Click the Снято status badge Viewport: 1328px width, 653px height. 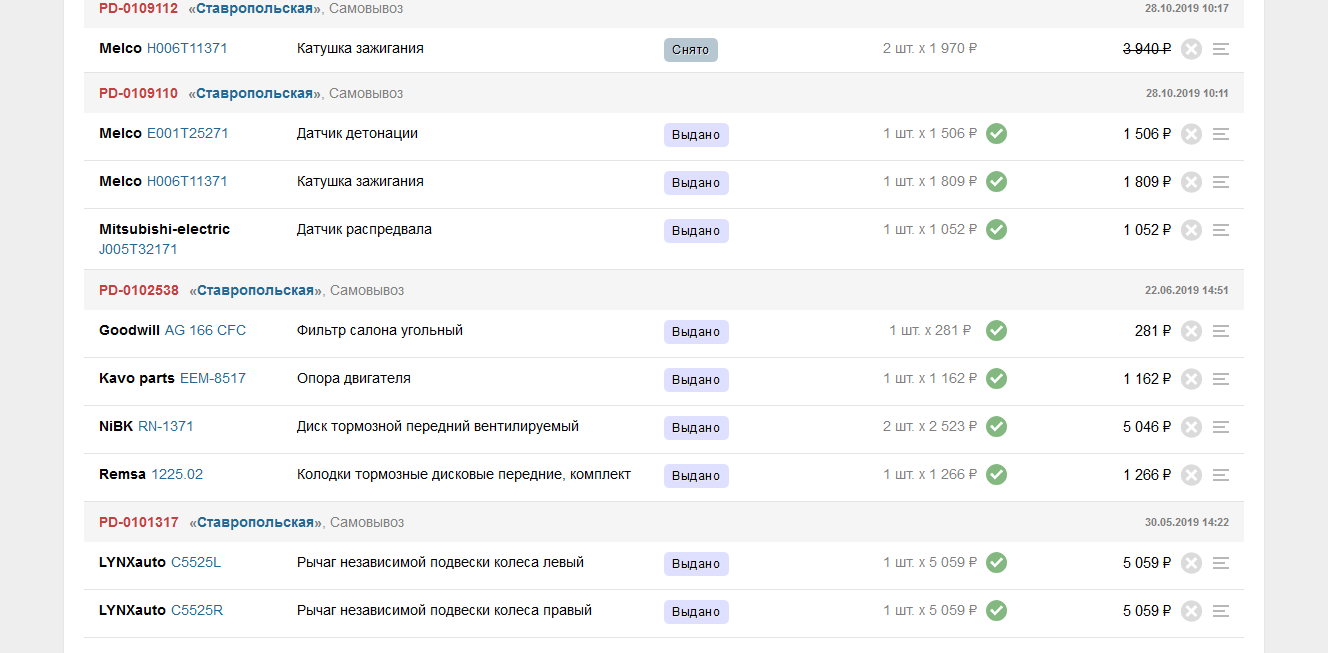point(691,50)
